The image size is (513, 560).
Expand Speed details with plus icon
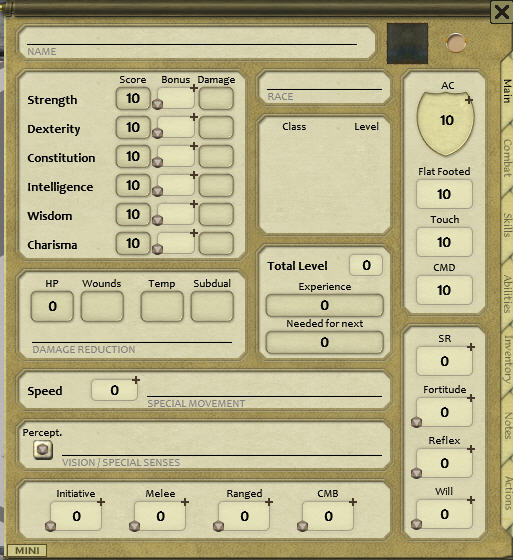[x=136, y=380]
